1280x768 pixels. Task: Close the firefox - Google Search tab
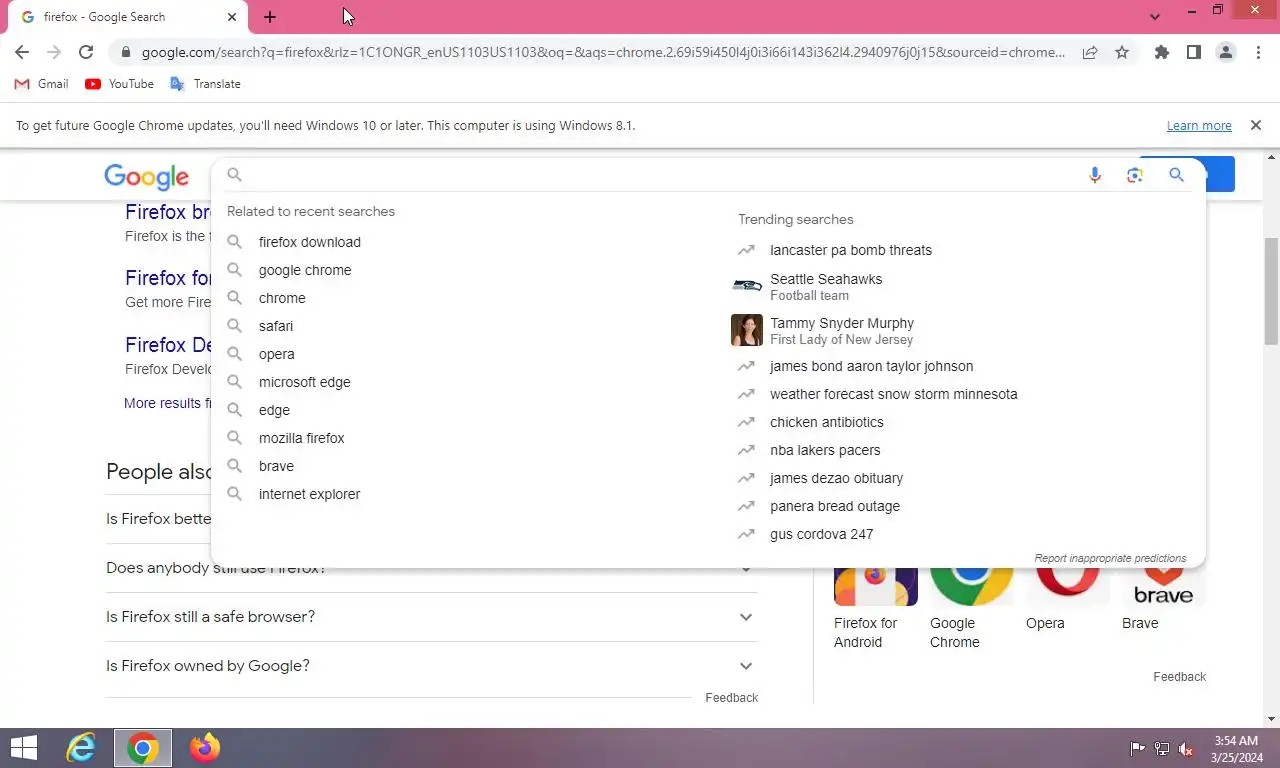[x=232, y=17]
